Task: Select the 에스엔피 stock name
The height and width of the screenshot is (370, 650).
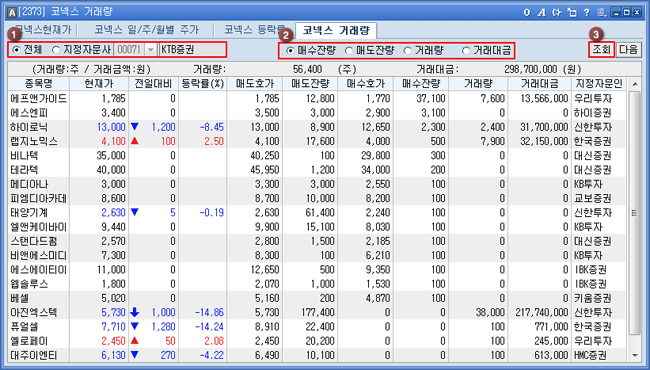Action: (x=29, y=113)
